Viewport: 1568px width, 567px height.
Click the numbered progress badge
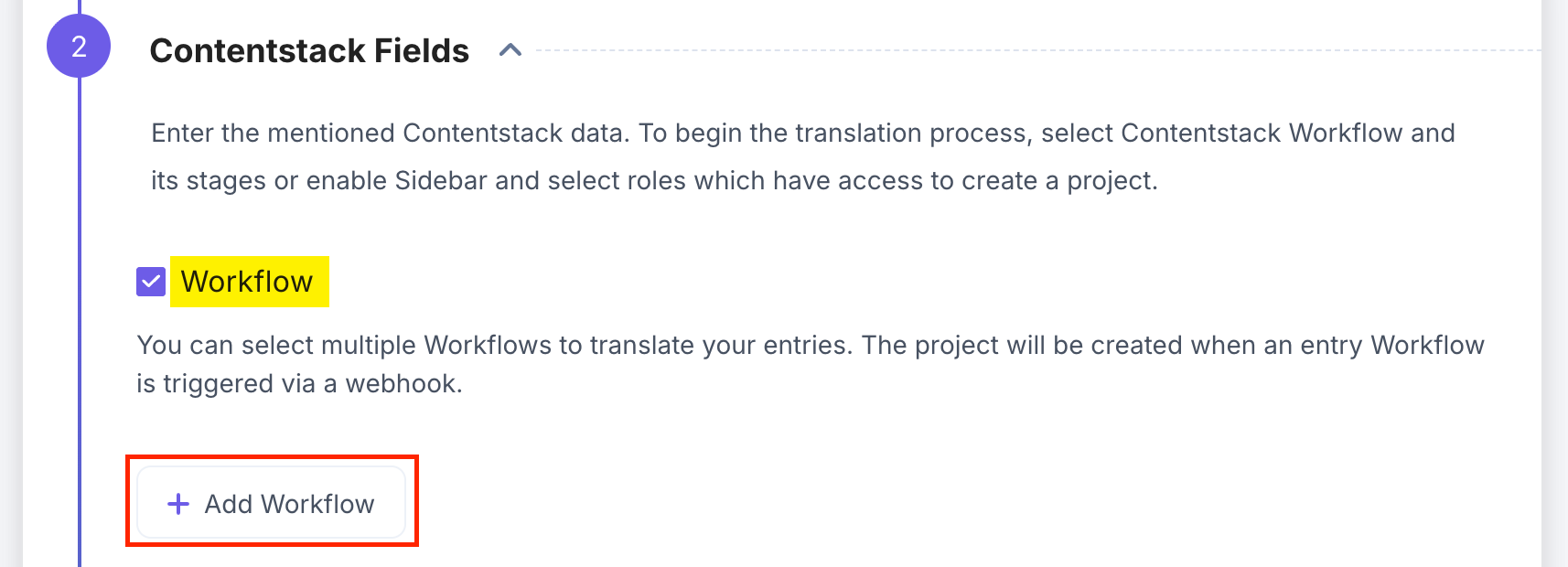tap(81, 43)
